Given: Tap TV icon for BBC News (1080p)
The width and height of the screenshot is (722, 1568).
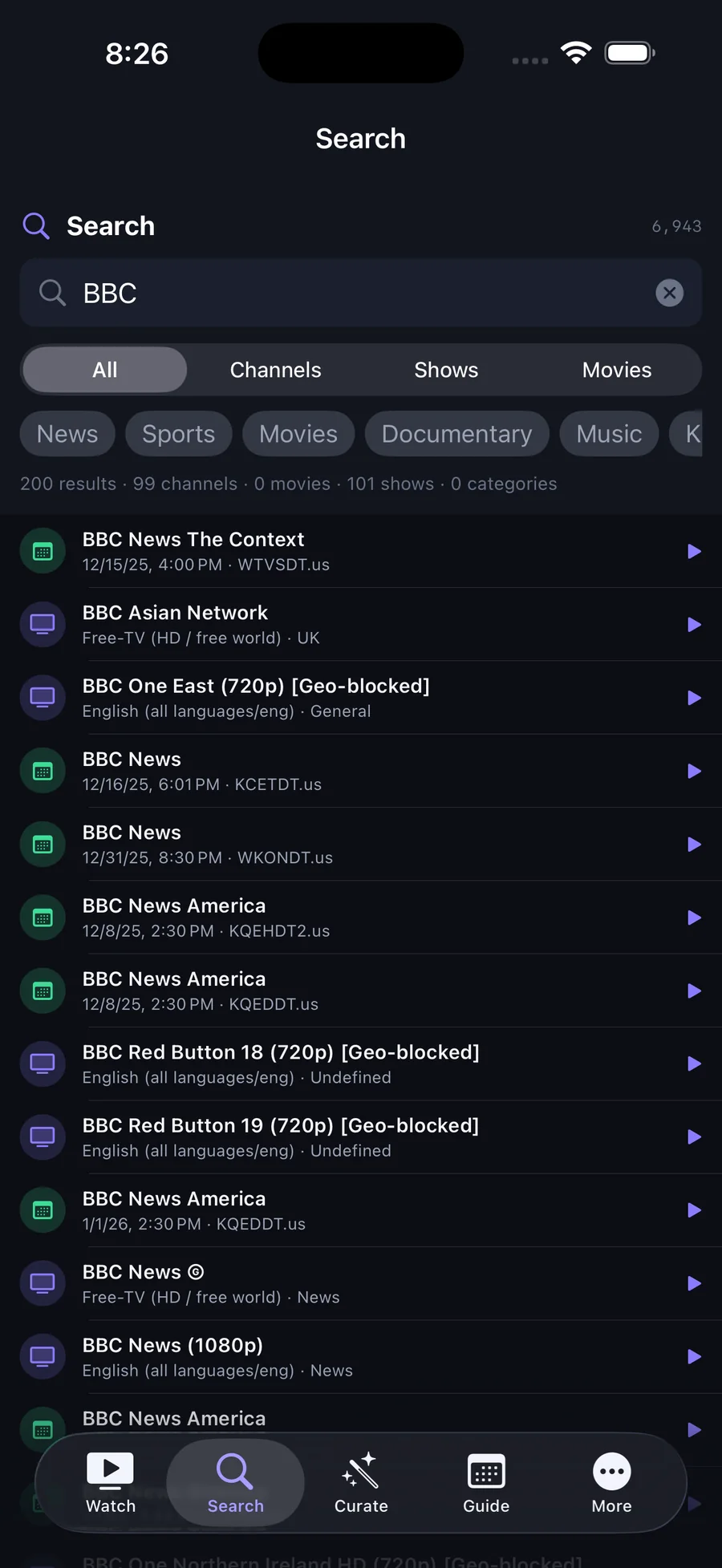Looking at the screenshot, I should tap(43, 1357).
